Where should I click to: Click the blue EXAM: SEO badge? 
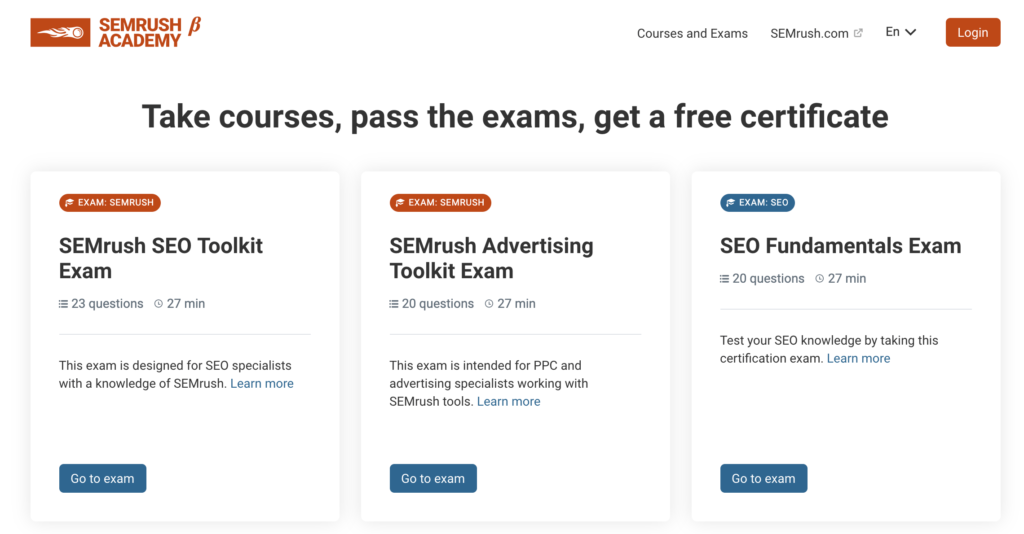point(757,202)
